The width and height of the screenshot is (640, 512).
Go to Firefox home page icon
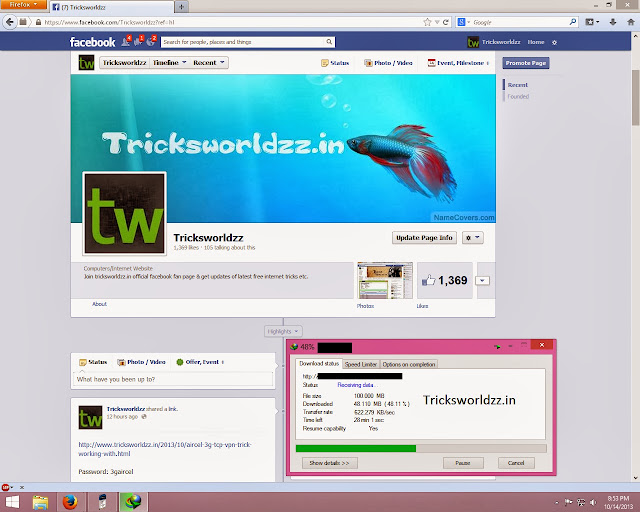(631, 22)
